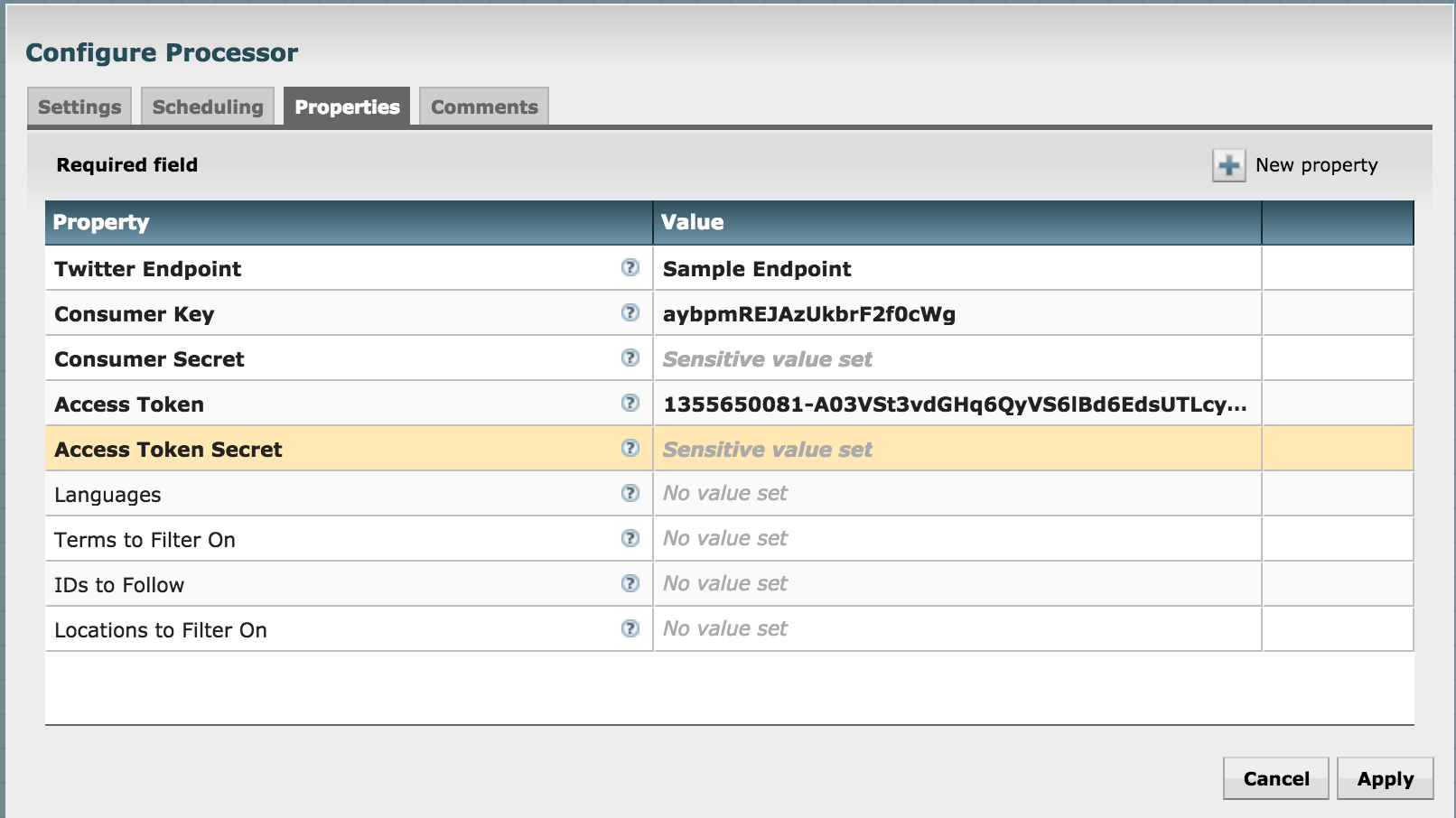Click the plus icon to add property
This screenshot has height=818, width=1456.
(x=1228, y=165)
